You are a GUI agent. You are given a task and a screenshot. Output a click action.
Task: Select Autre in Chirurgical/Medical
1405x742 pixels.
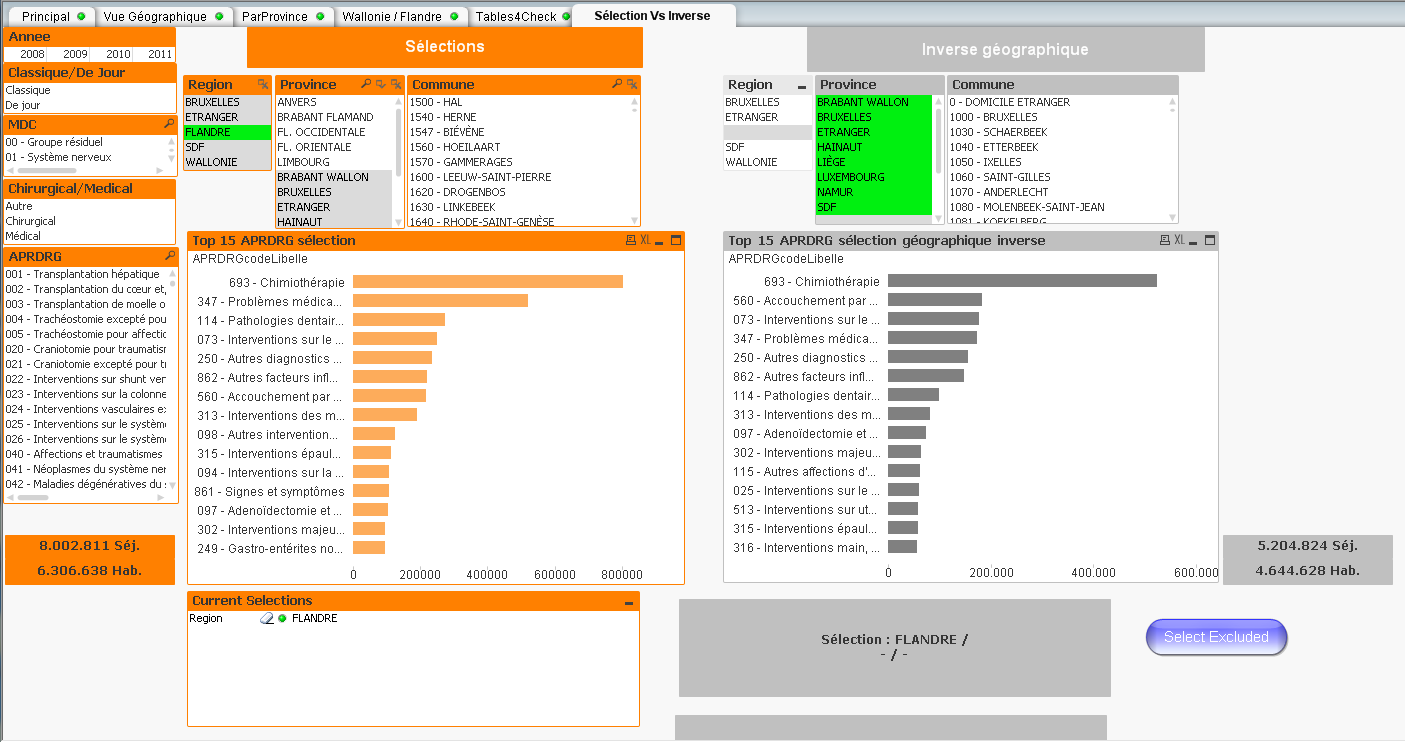(x=90, y=206)
